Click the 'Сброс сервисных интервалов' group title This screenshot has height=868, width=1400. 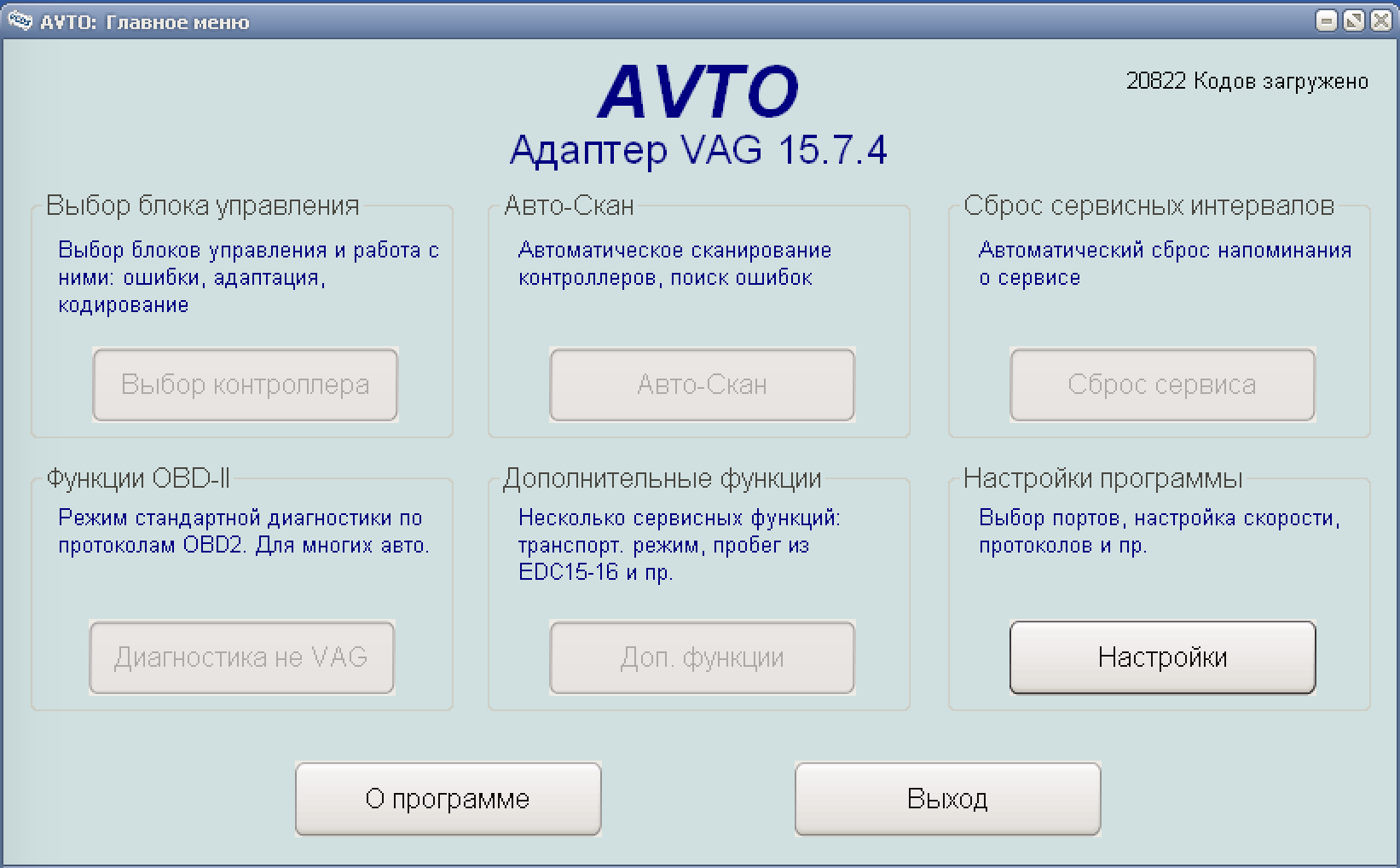(x=1148, y=205)
